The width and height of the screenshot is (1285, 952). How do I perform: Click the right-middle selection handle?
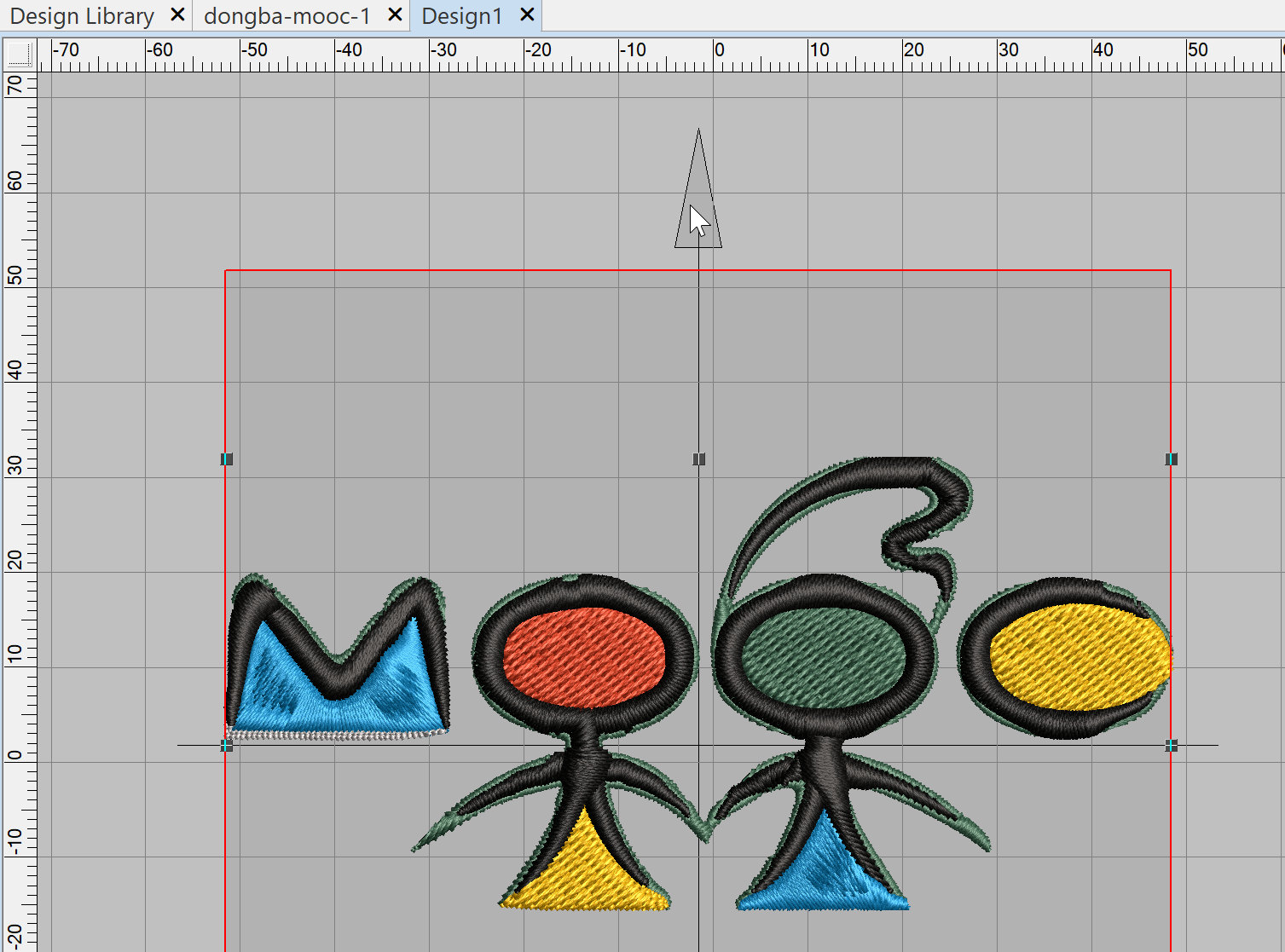click(1172, 746)
